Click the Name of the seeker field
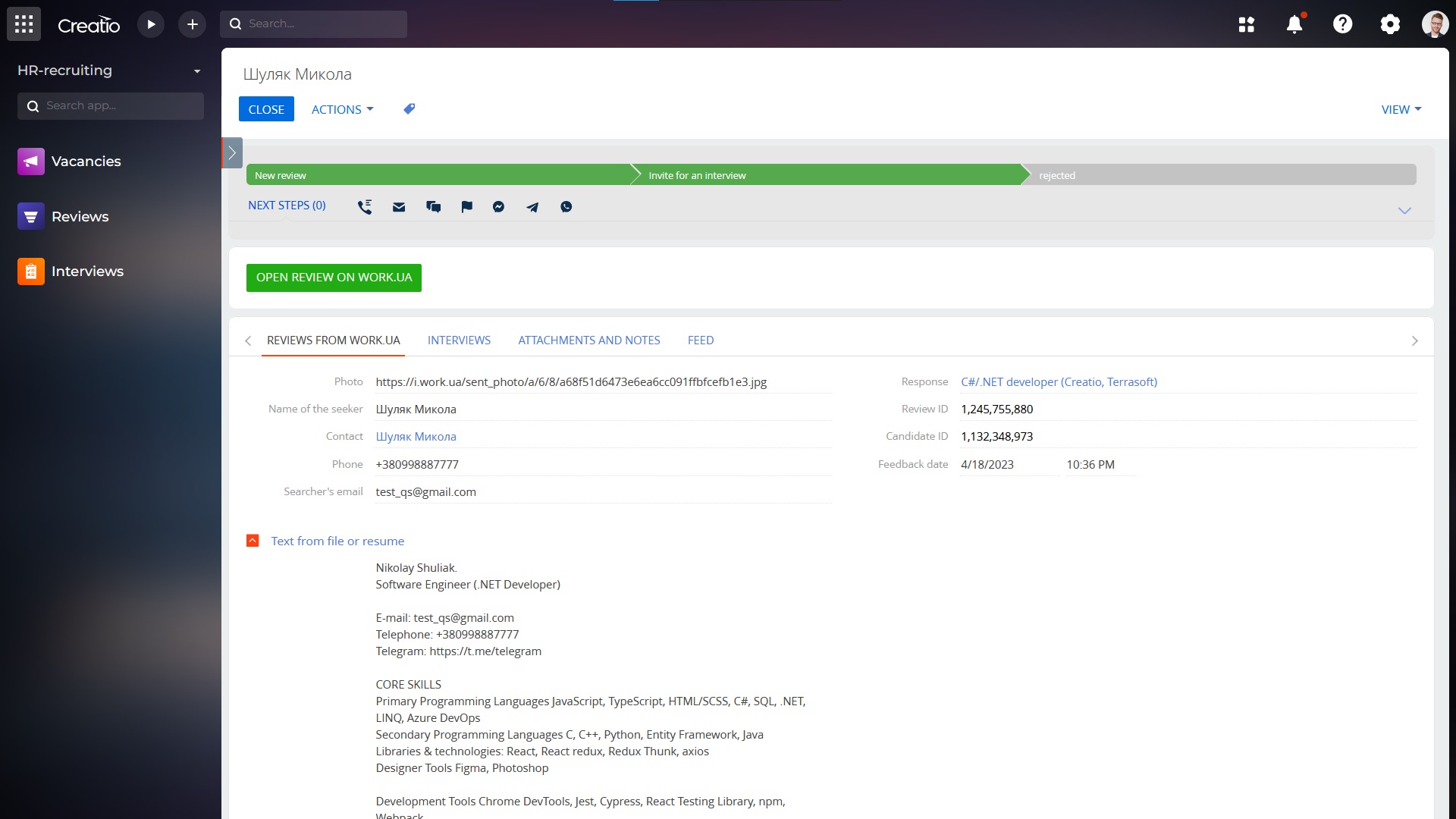Image resolution: width=1456 pixels, height=819 pixels. [603, 409]
